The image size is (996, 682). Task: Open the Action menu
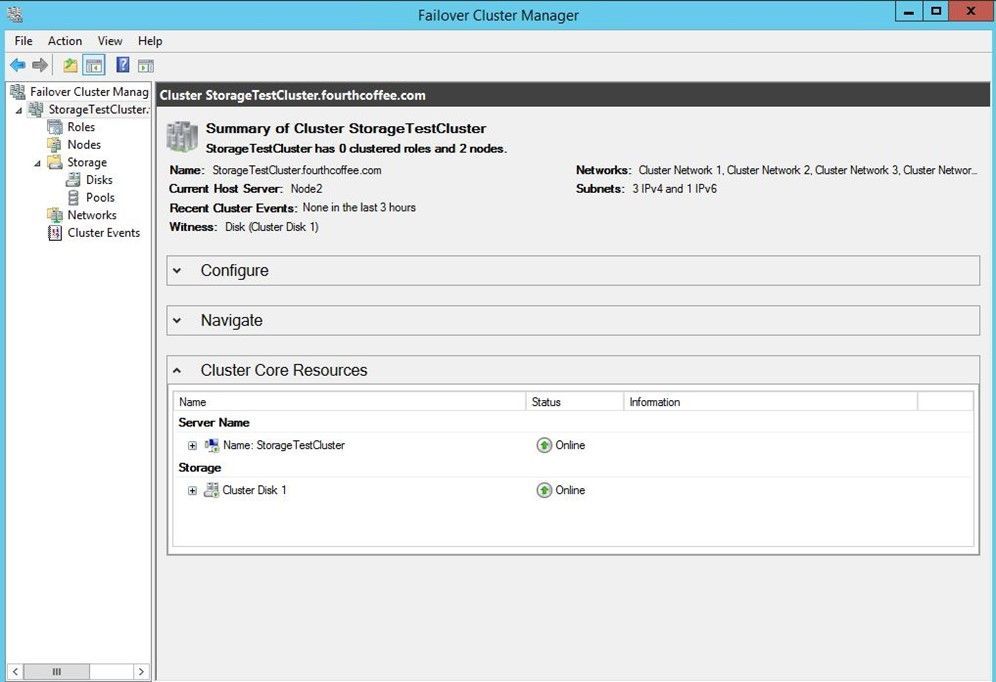point(65,41)
